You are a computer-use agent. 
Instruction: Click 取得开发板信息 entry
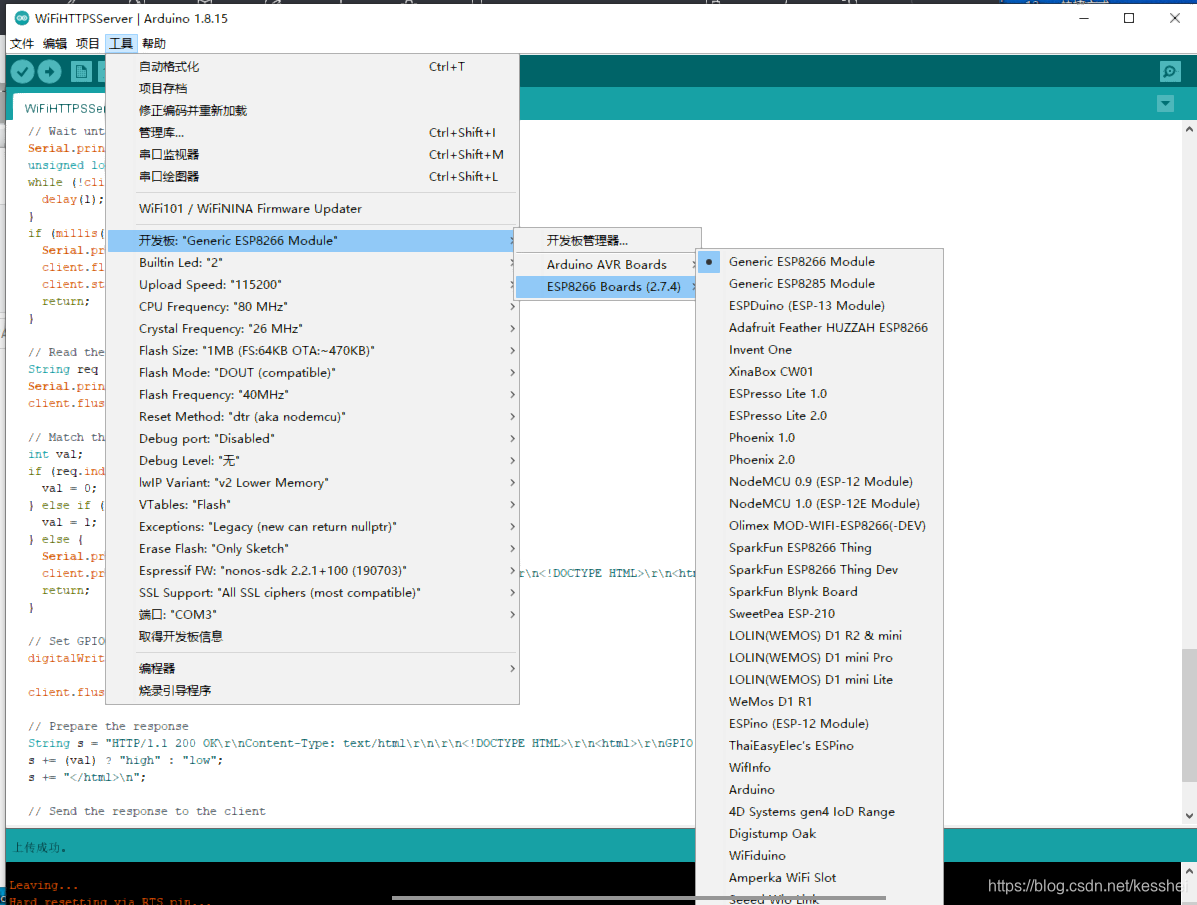(313, 637)
